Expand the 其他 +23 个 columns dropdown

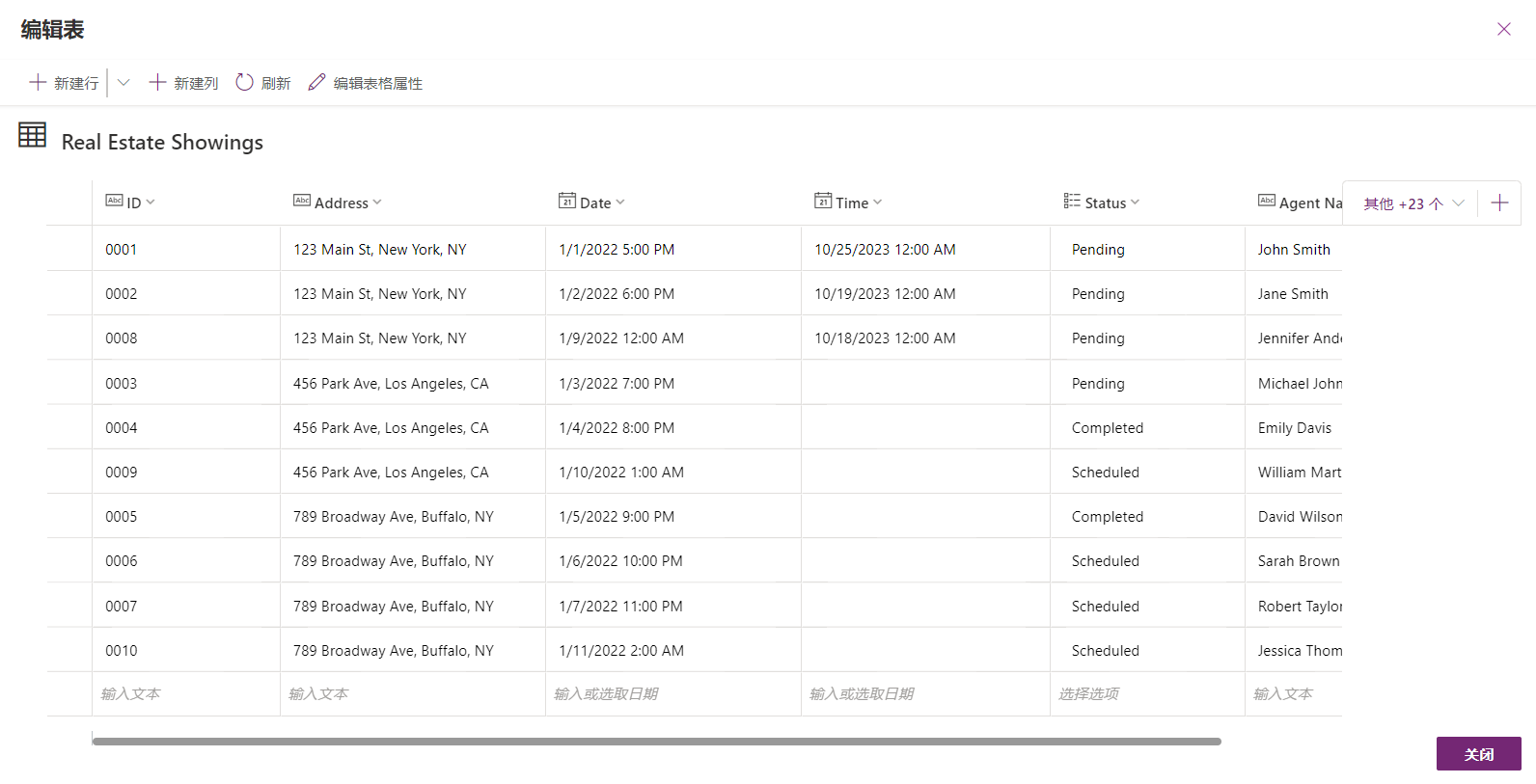(x=1414, y=203)
